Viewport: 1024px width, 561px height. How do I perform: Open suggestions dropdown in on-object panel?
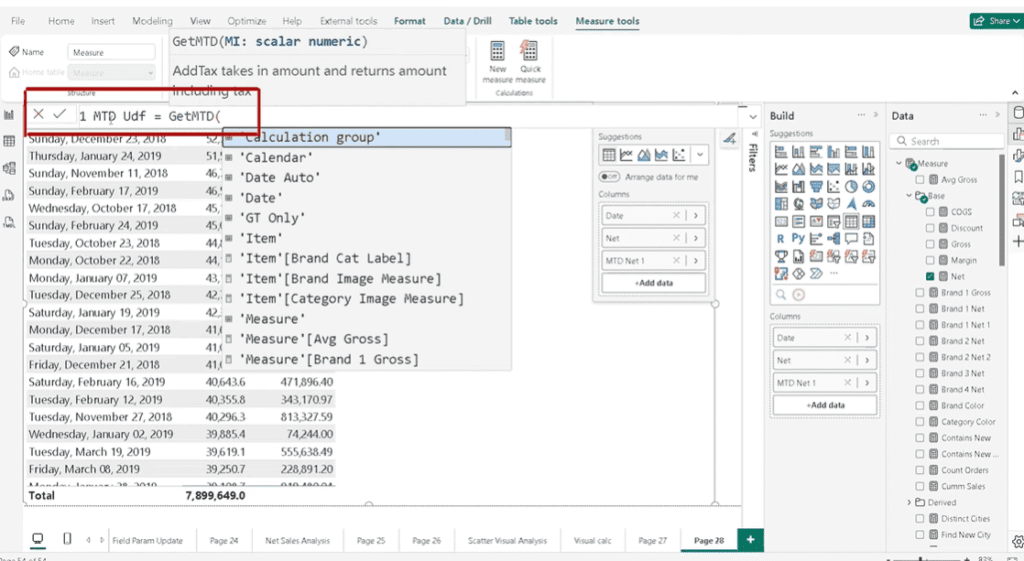point(699,155)
